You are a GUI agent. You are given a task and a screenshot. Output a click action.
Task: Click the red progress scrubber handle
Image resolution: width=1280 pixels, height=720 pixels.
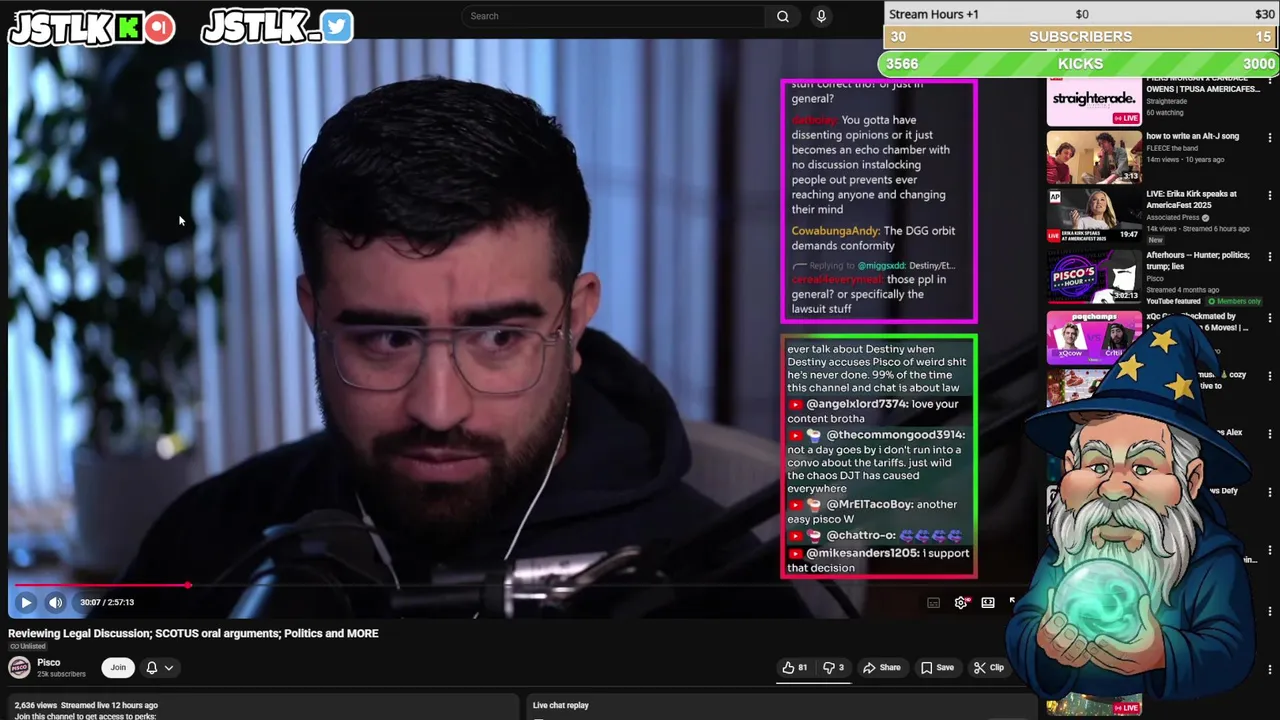click(x=188, y=585)
